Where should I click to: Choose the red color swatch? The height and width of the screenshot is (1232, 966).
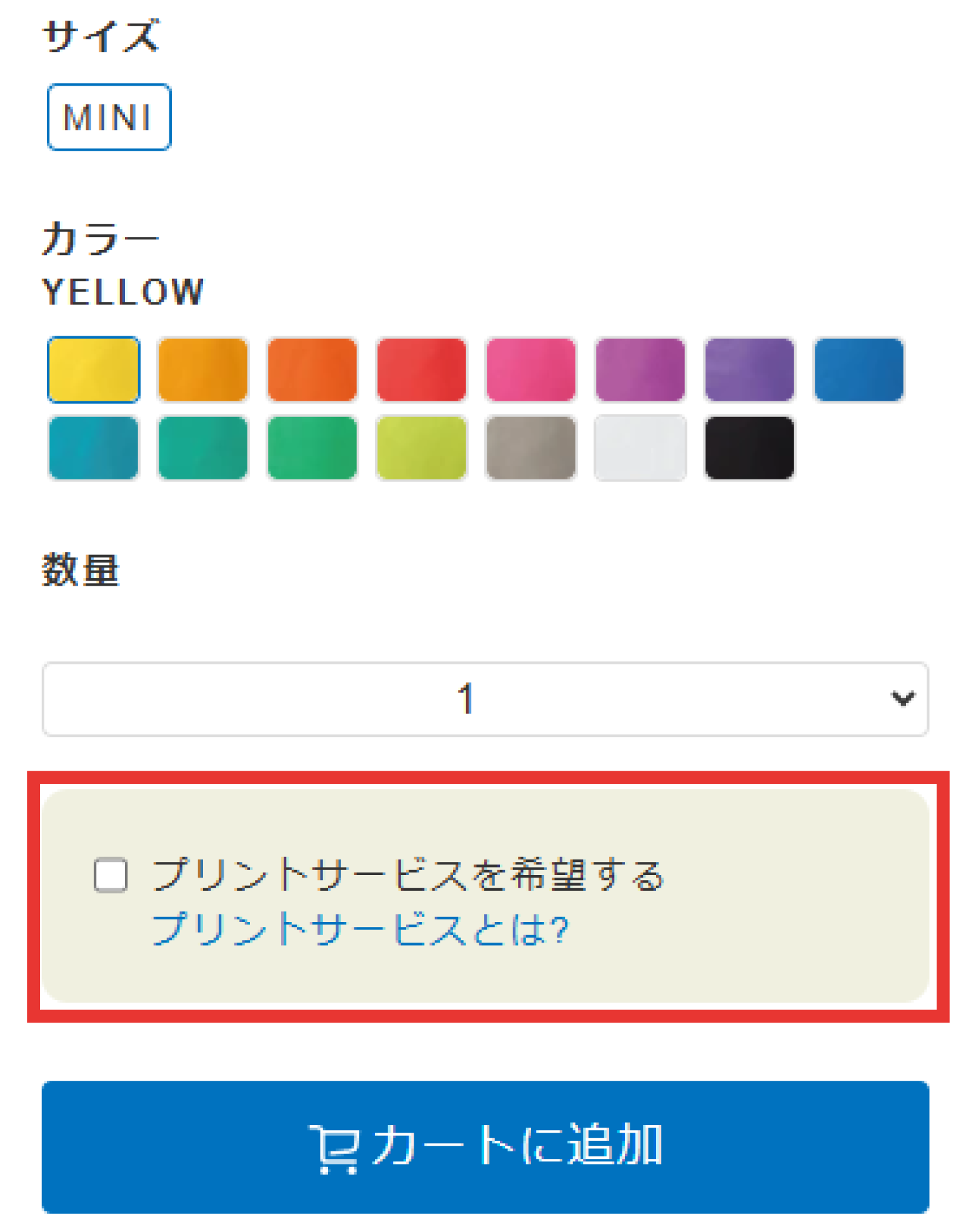[421, 369]
